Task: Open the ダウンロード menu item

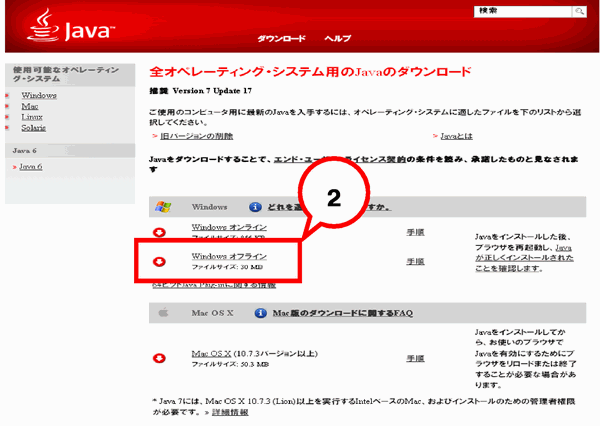Action: (x=281, y=38)
